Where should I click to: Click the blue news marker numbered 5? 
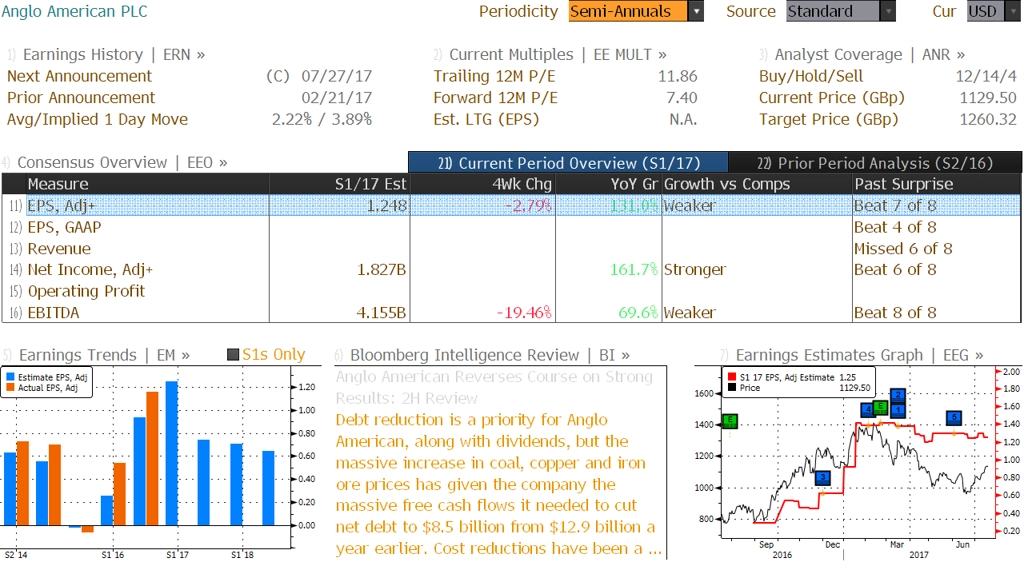tap(954, 417)
